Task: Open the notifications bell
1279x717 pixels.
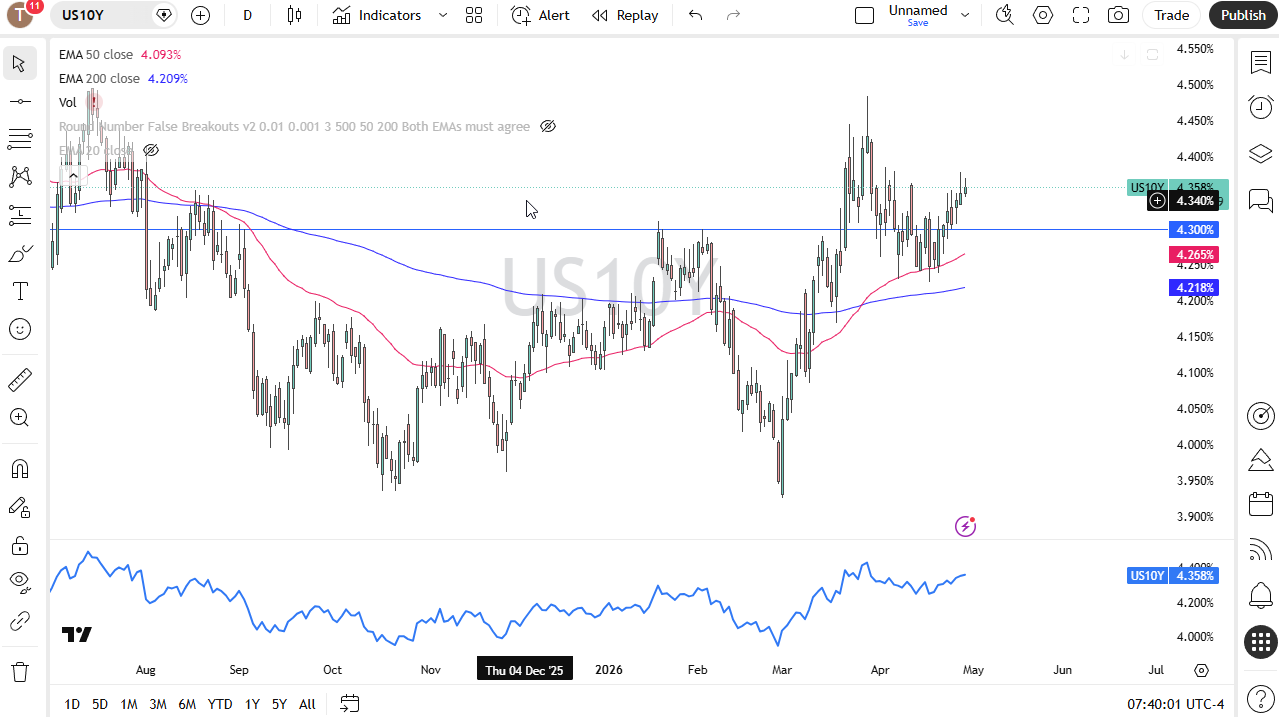Action: tap(1260, 596)
